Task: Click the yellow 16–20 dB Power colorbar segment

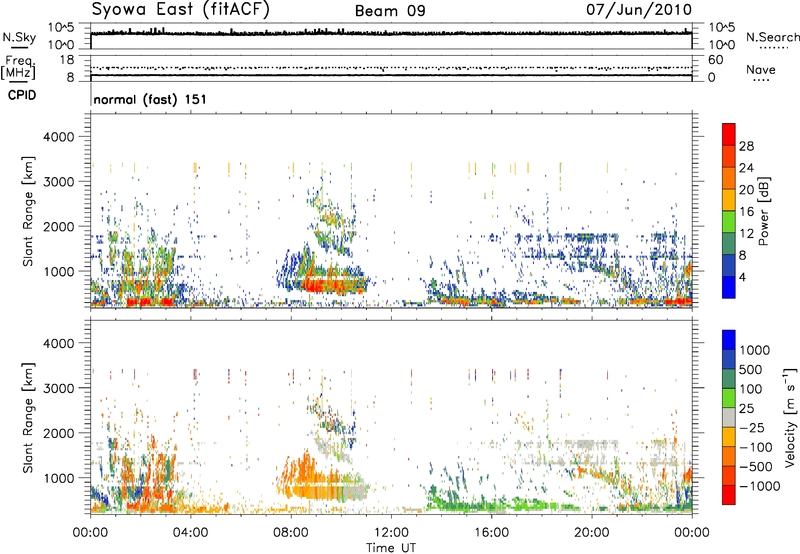Action: tap(729, 200)
